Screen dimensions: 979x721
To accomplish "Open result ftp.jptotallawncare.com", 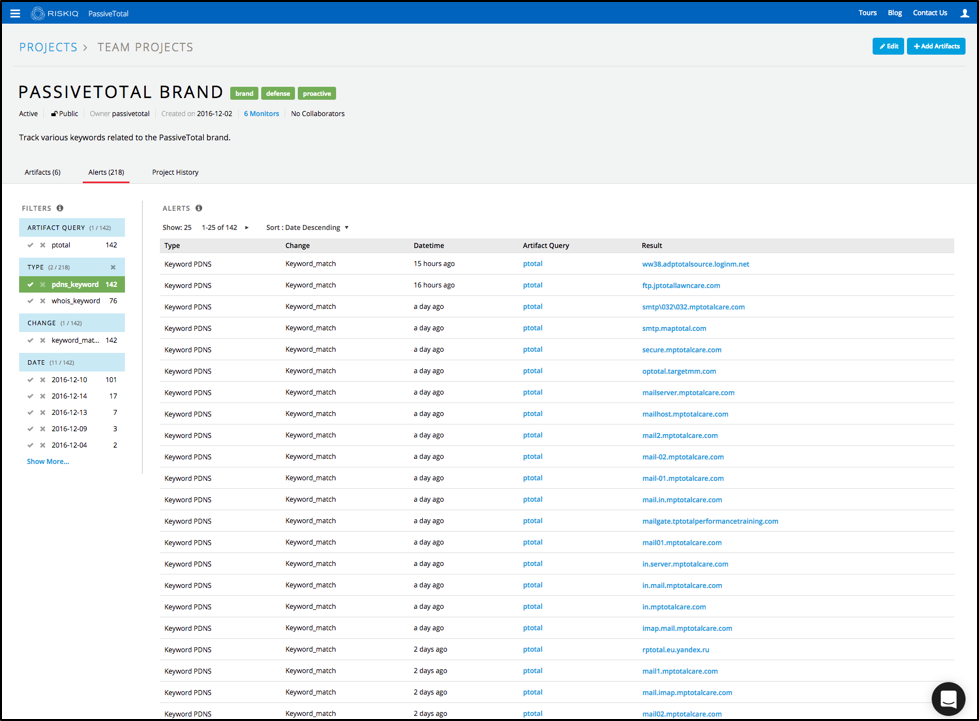I will (x=681, y=285).
